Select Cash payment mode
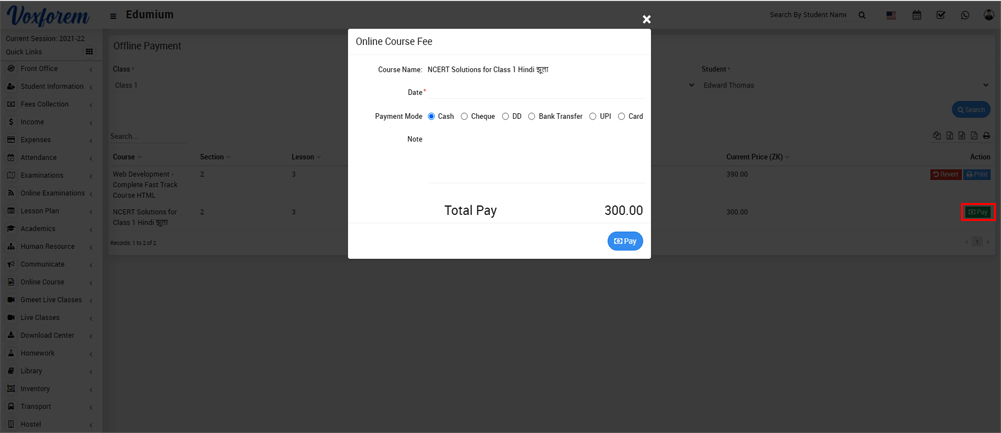The image size is (1001, 433). [x=432, y=116]
